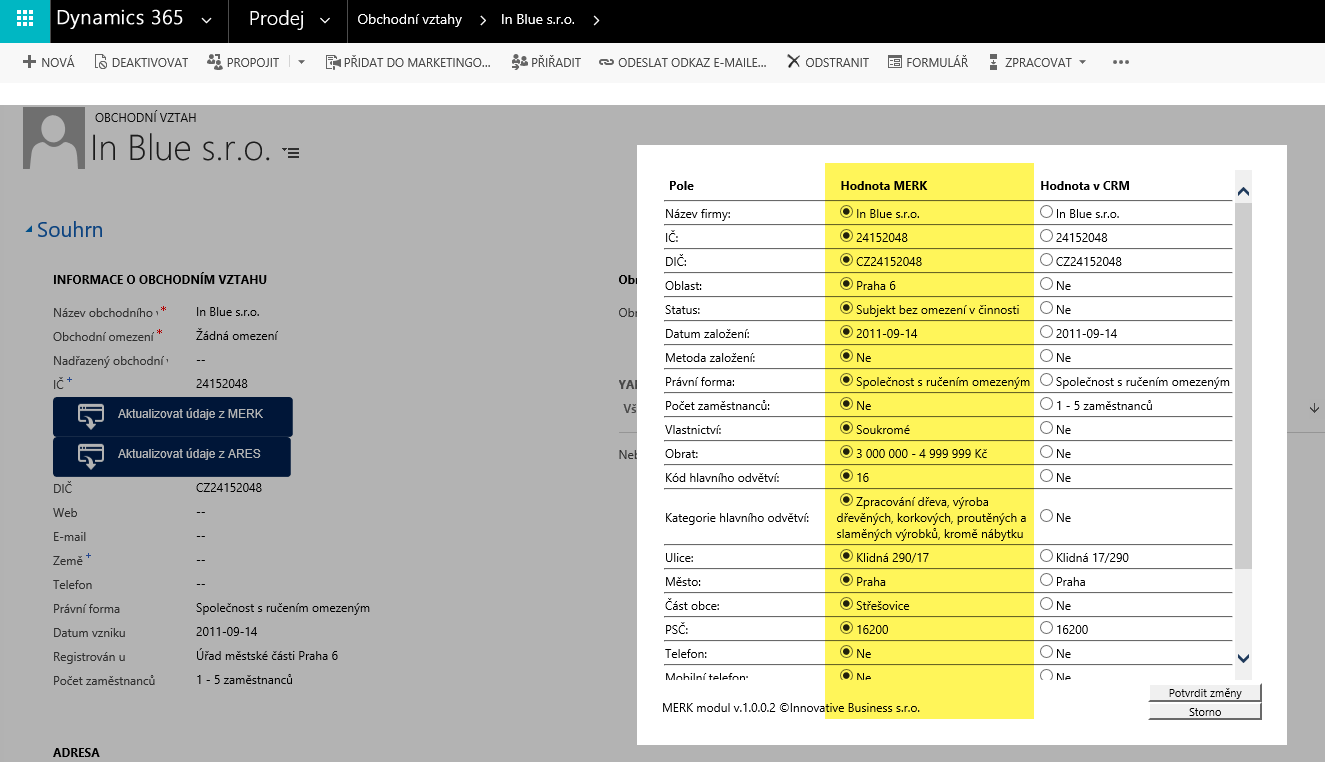Click the plus icon for NOVÁ
Image resolution: width=1325 pixels, height=762 pixels.
[29, 62]
